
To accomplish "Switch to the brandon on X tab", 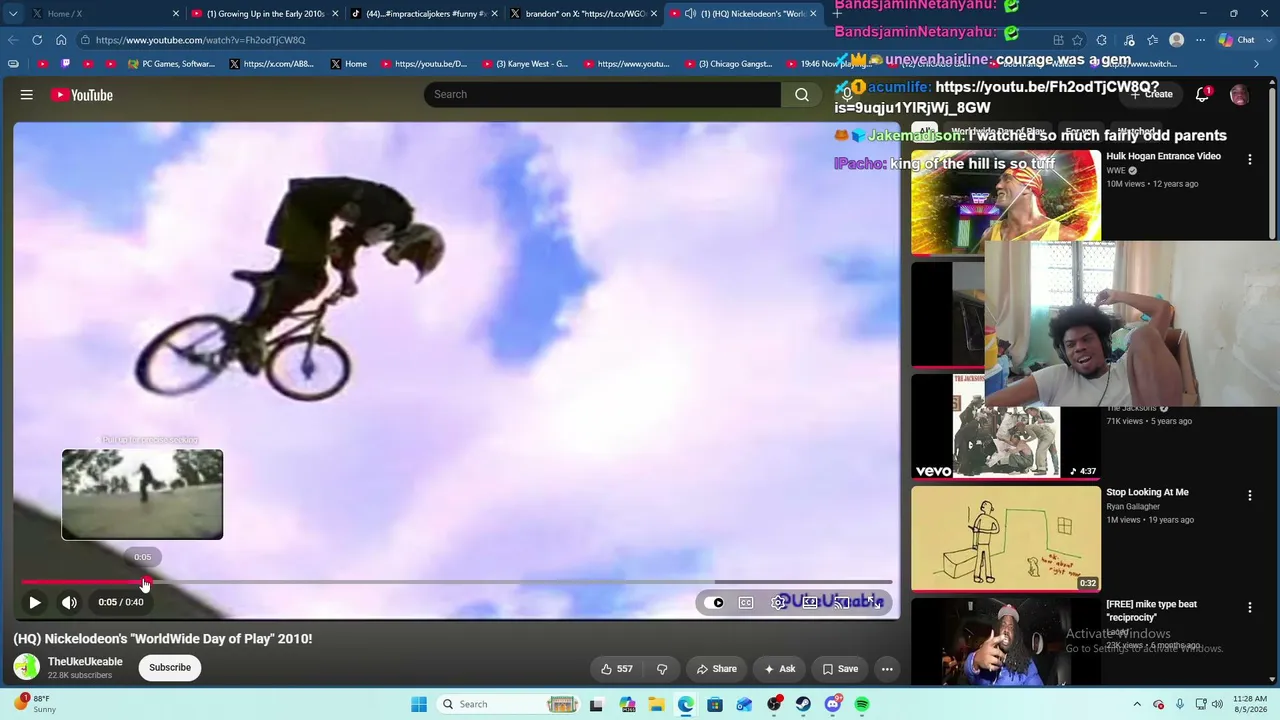I will 583,14.
